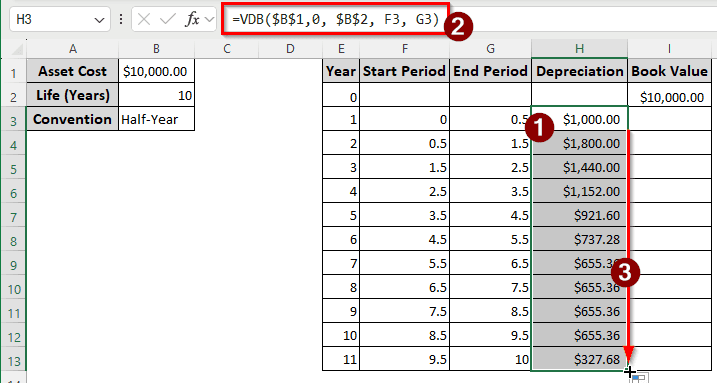Click the empty Book Value cell for year 1

pyautogui.click(x=669, y=119)
